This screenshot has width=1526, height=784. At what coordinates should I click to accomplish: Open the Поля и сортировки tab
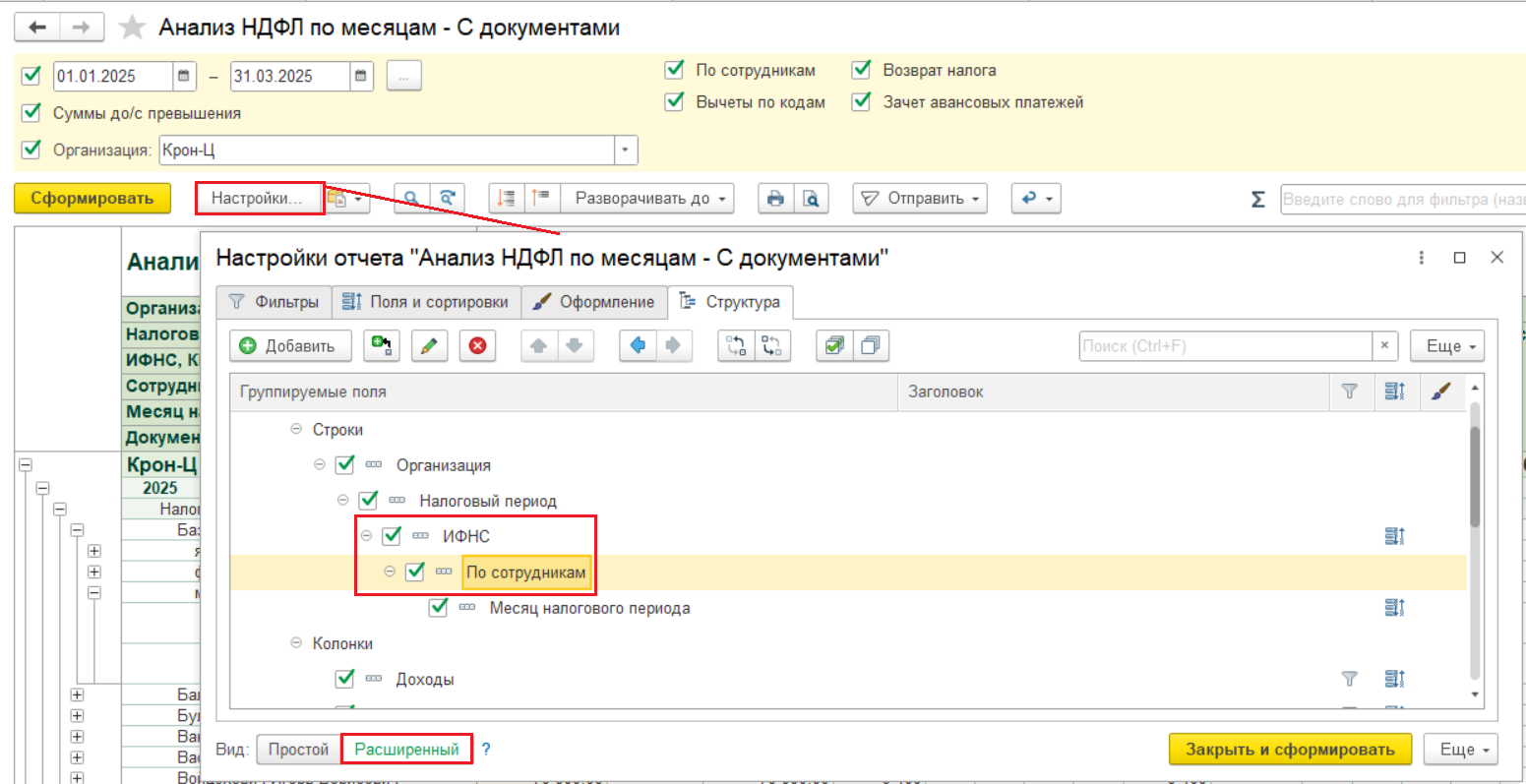pyautogui.click(x=425, y=302)
